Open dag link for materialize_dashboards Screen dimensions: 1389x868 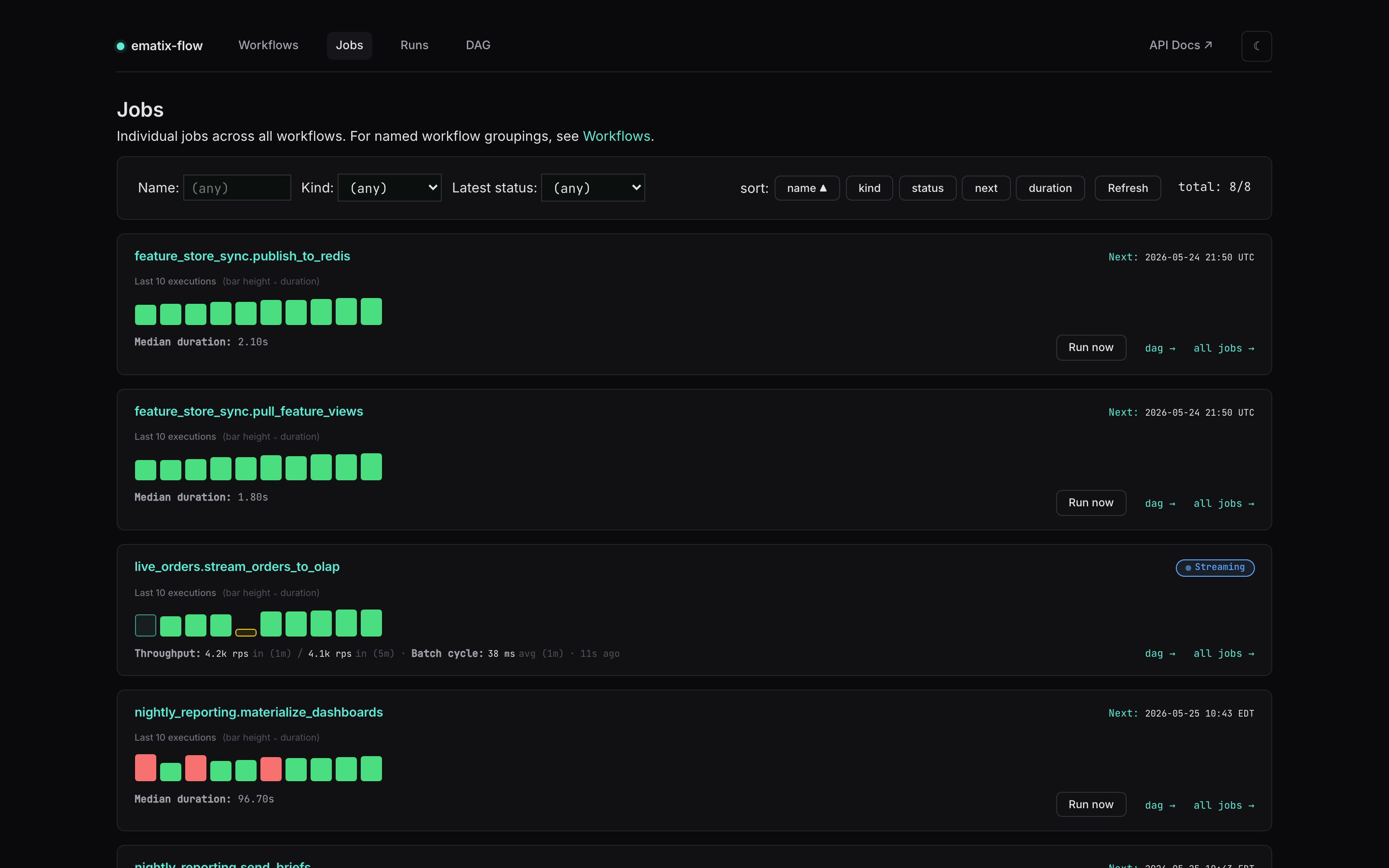pos(1159,805)
